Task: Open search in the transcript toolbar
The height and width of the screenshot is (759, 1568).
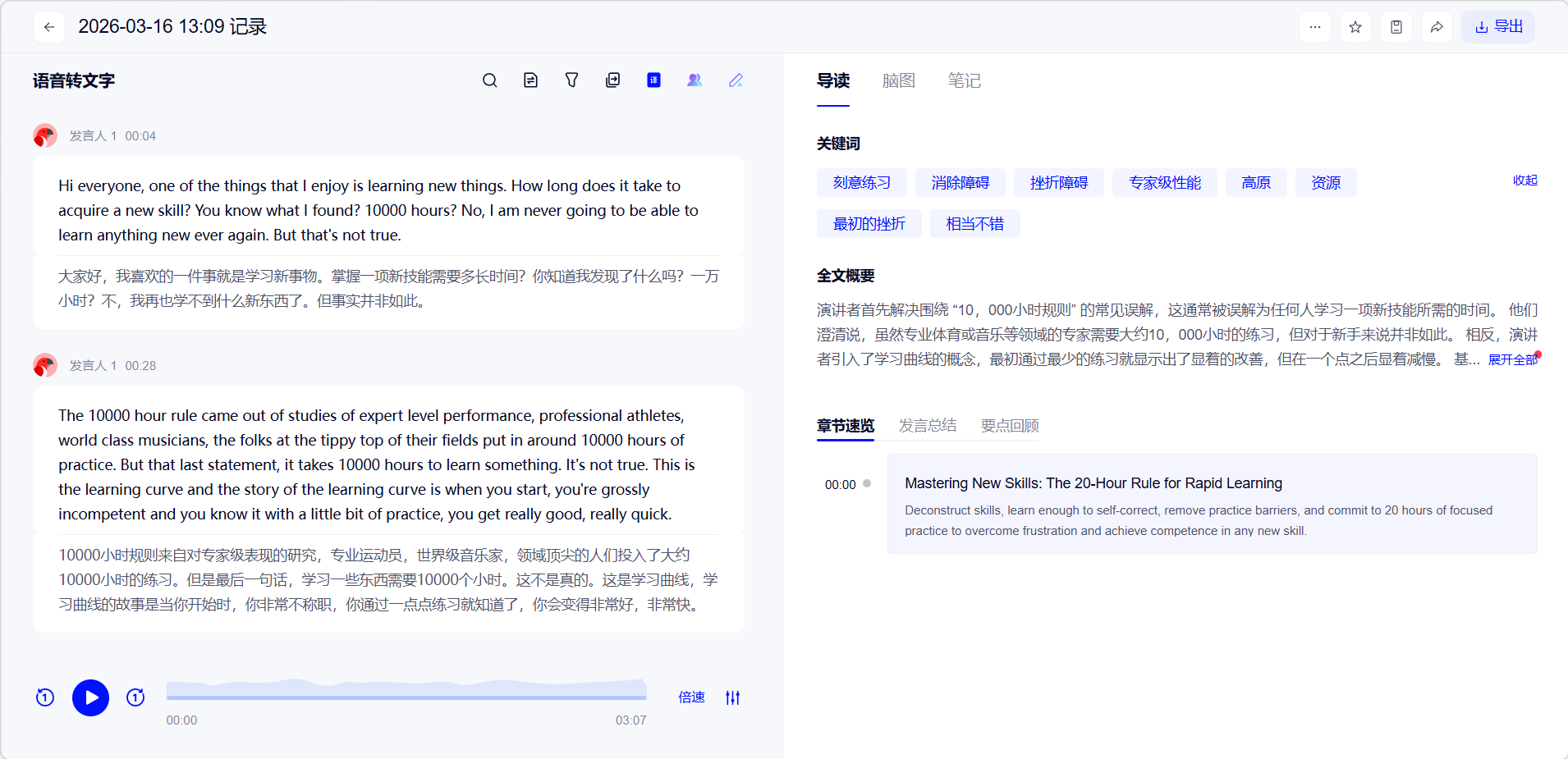Action: (489, 80)
